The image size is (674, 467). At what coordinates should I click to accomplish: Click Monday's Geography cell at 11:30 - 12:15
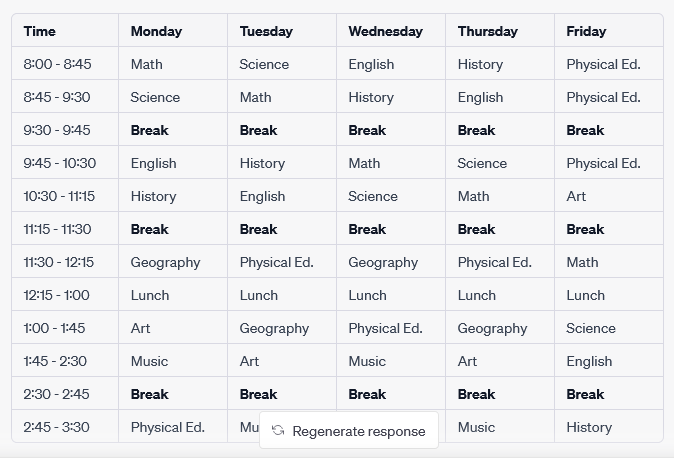click(165, 262)
